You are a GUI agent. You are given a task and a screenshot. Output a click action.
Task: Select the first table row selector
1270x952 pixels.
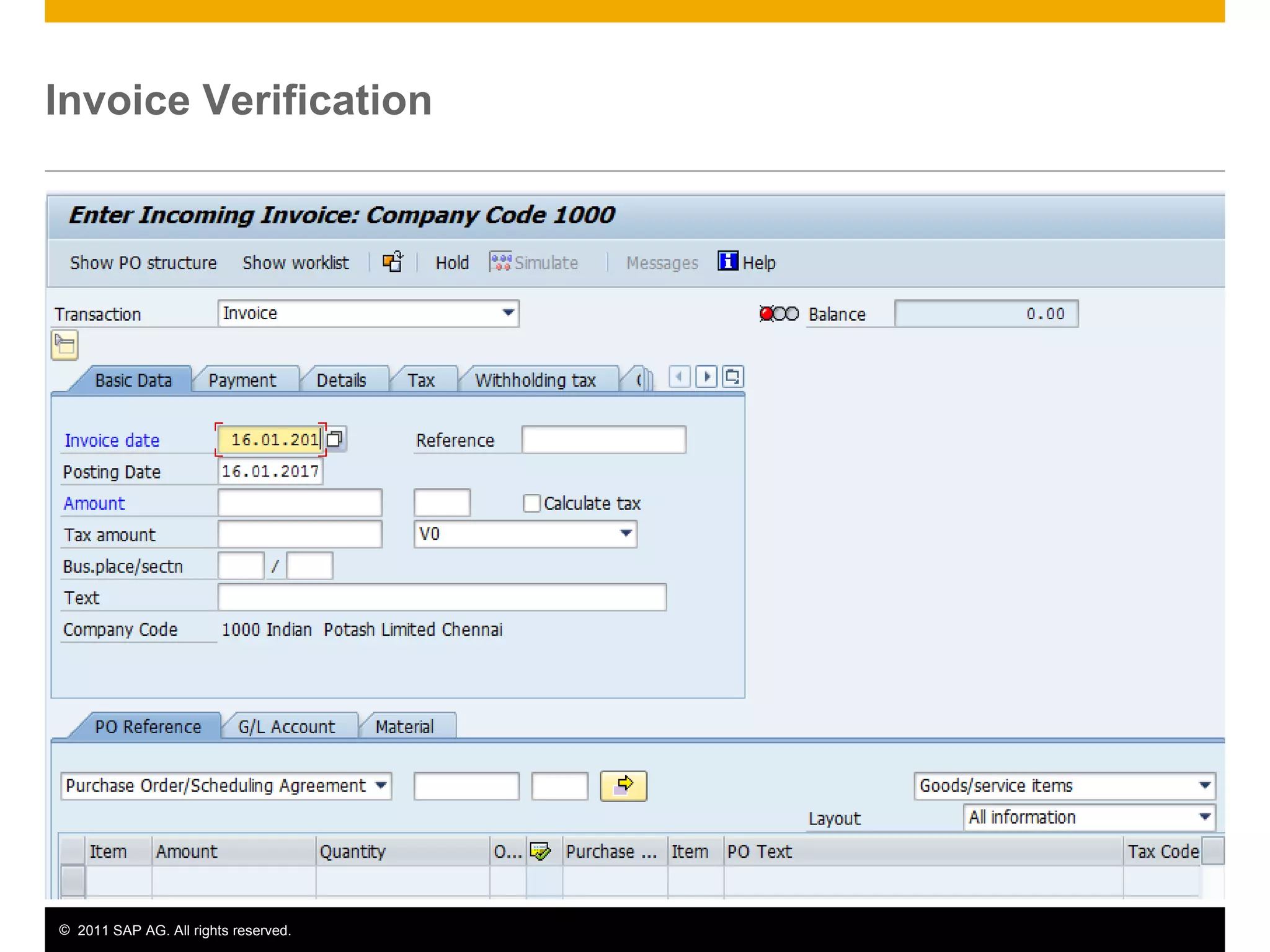coord(73,880)
